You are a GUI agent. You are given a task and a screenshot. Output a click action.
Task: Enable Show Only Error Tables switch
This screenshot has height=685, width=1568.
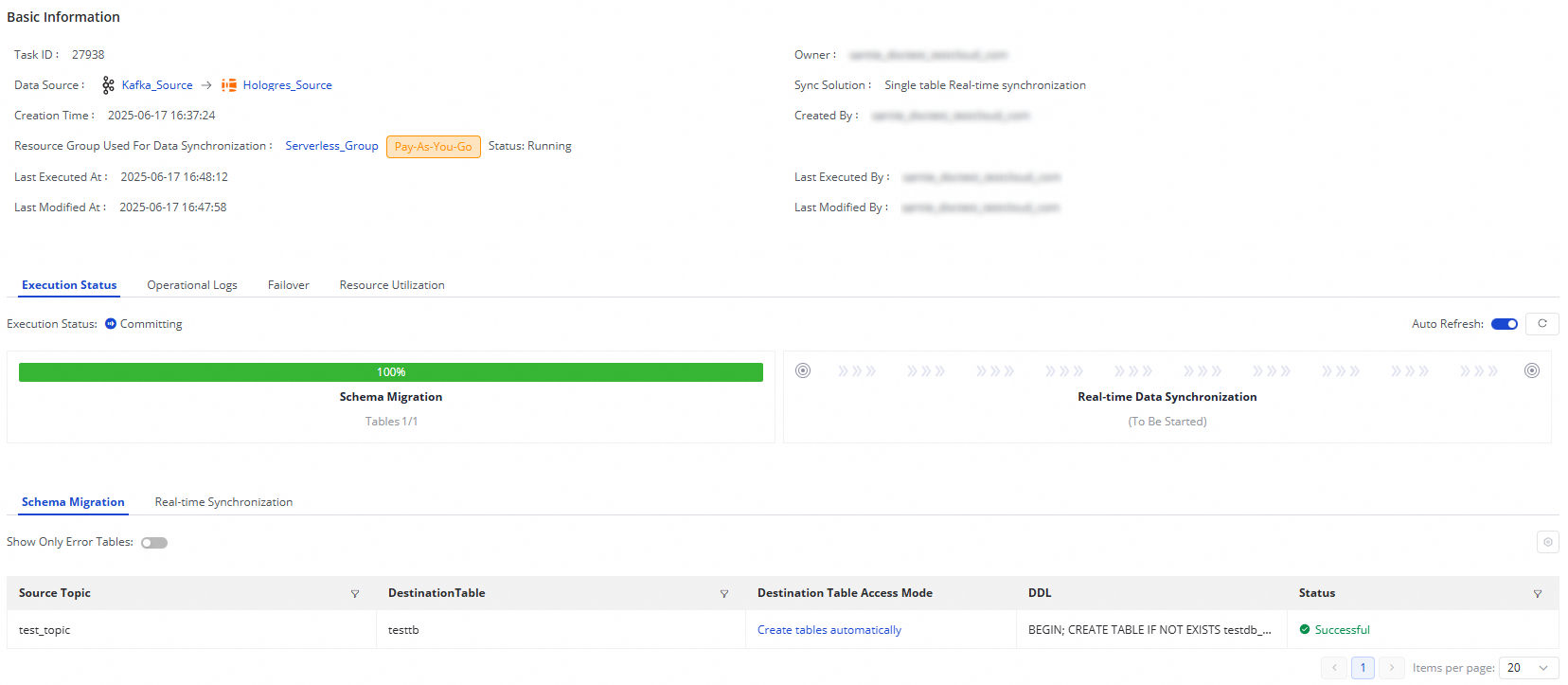[154, 543]
